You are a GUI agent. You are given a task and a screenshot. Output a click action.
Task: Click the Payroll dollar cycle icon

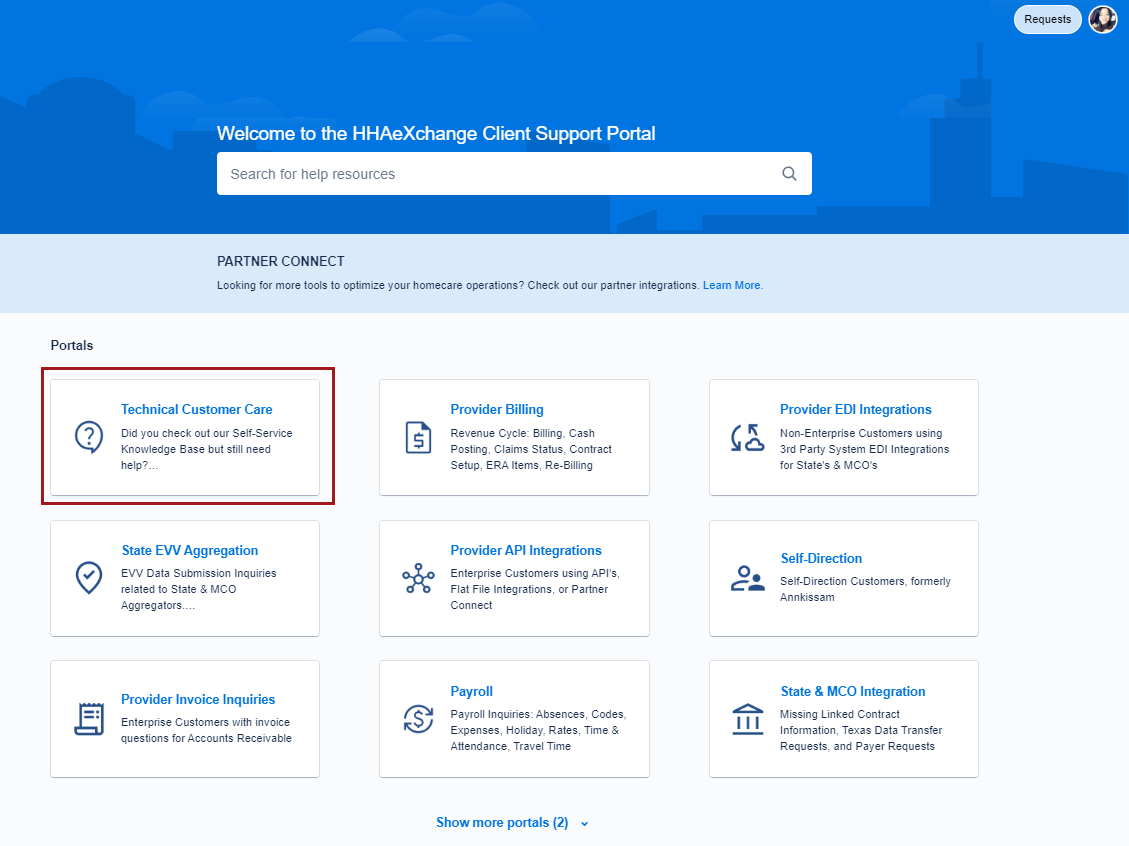point(418,719)
